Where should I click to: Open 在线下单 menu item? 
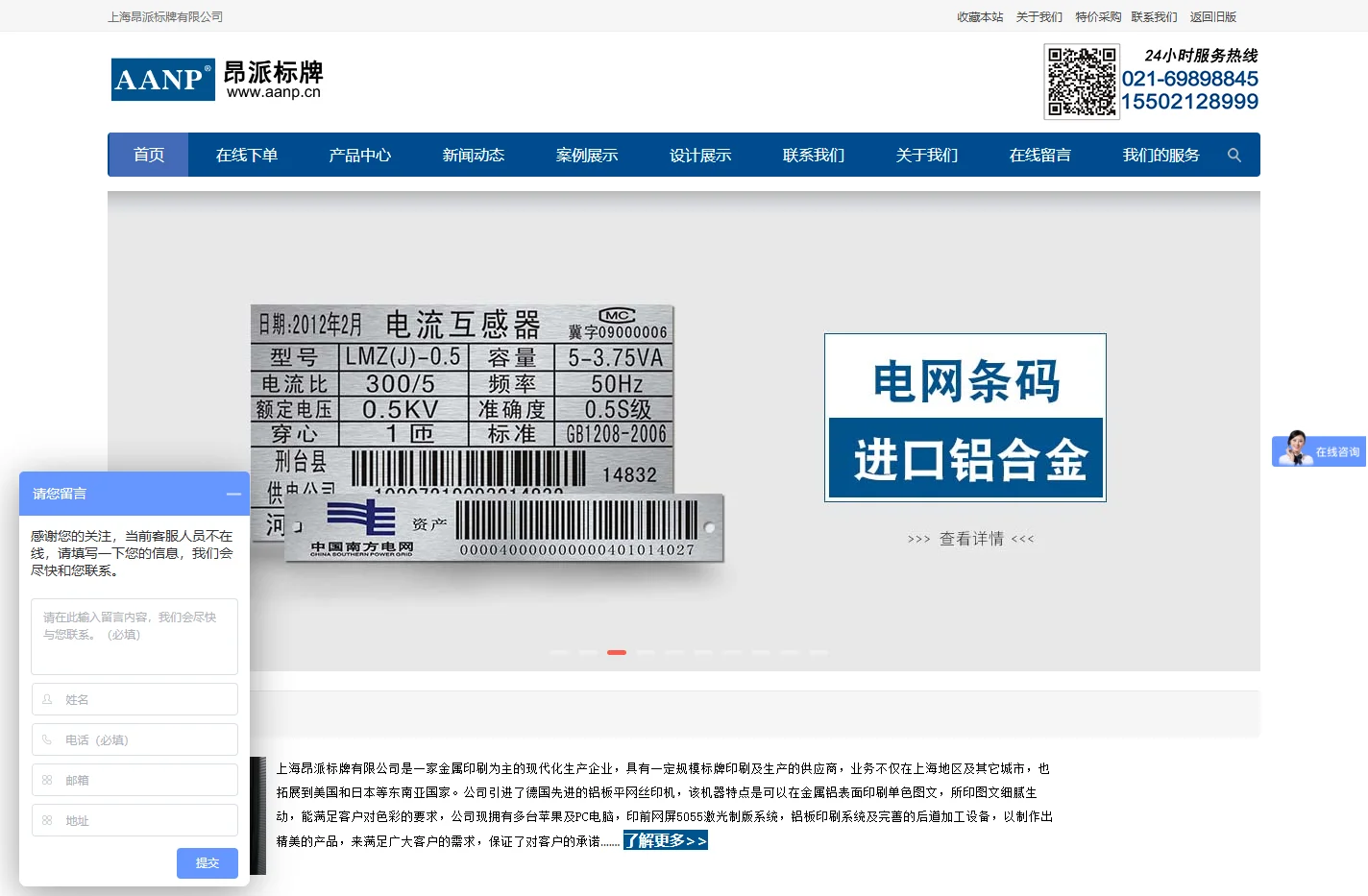tap(247, 155)
